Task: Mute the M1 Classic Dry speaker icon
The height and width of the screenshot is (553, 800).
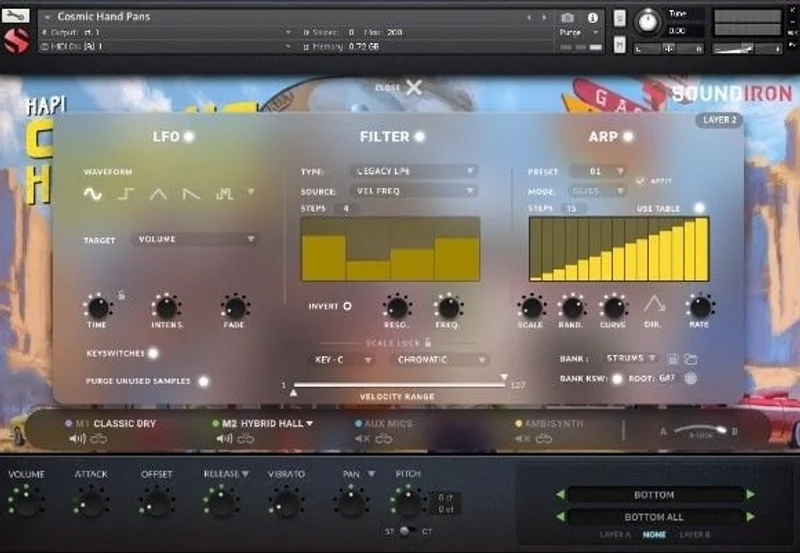Action: pos(78,438)
